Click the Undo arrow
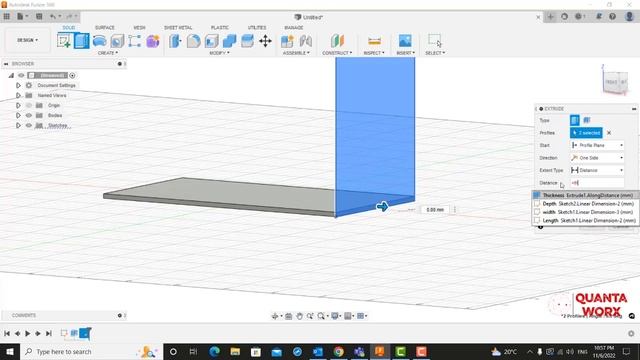This screenshot has height=360, width=640. tap(53, 16)
